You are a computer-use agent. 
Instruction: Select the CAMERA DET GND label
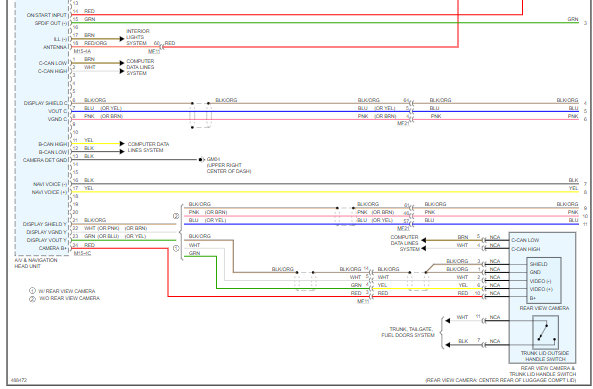(x=45, y=160)
